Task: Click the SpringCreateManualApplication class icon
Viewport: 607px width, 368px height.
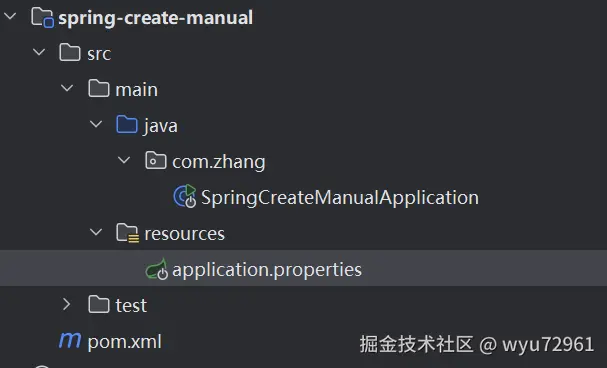Action: (185, 196)
